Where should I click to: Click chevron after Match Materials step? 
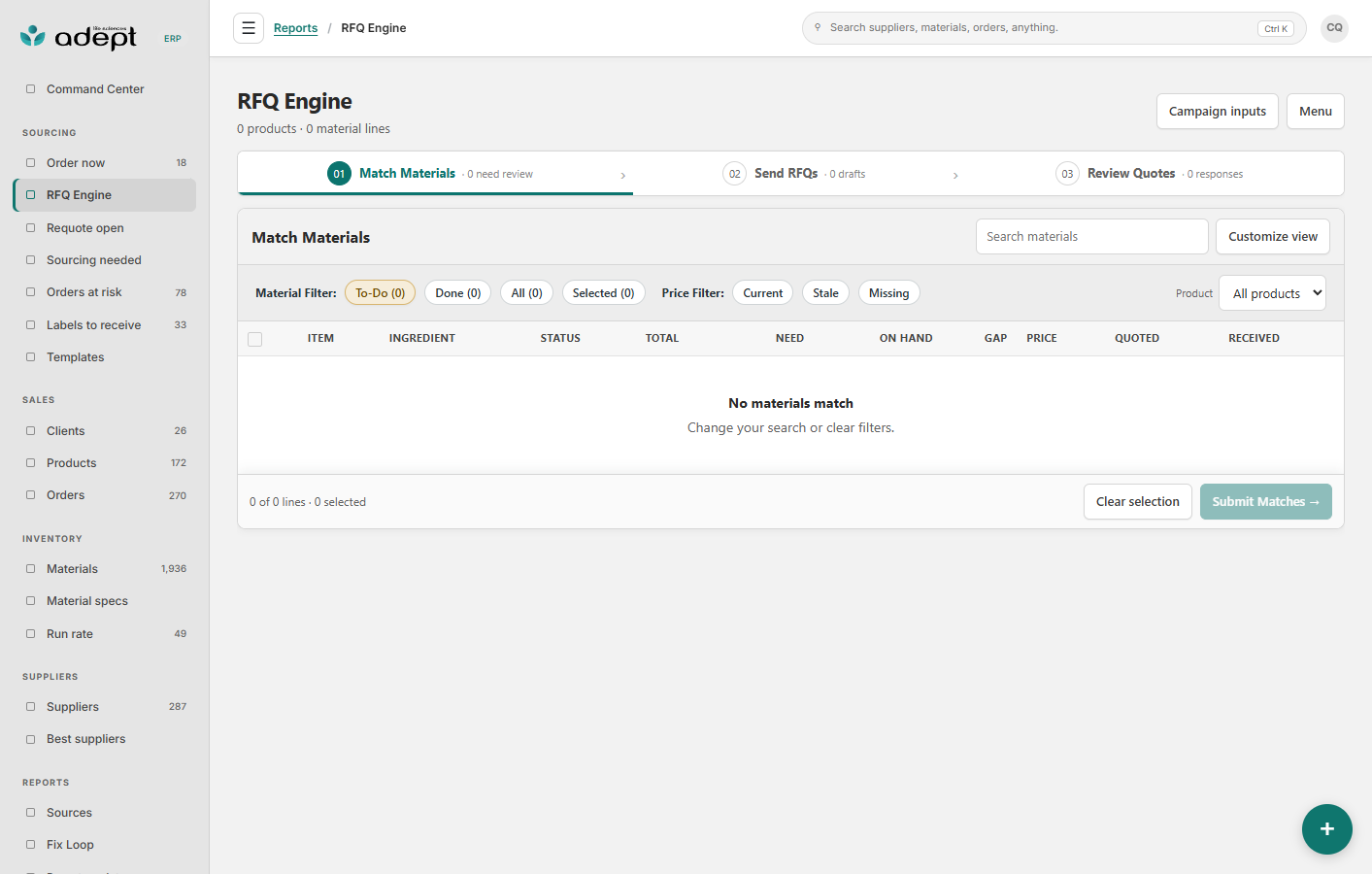(x=622, y=176)
